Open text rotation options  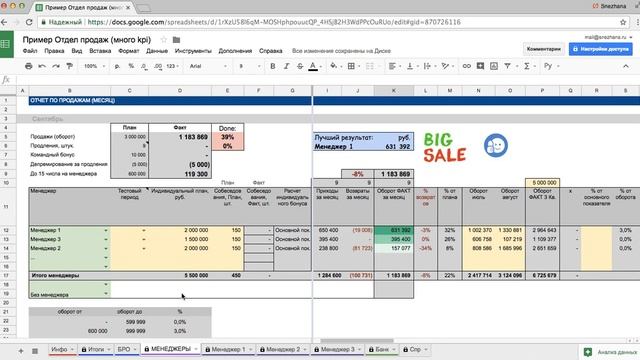[445, 66]
